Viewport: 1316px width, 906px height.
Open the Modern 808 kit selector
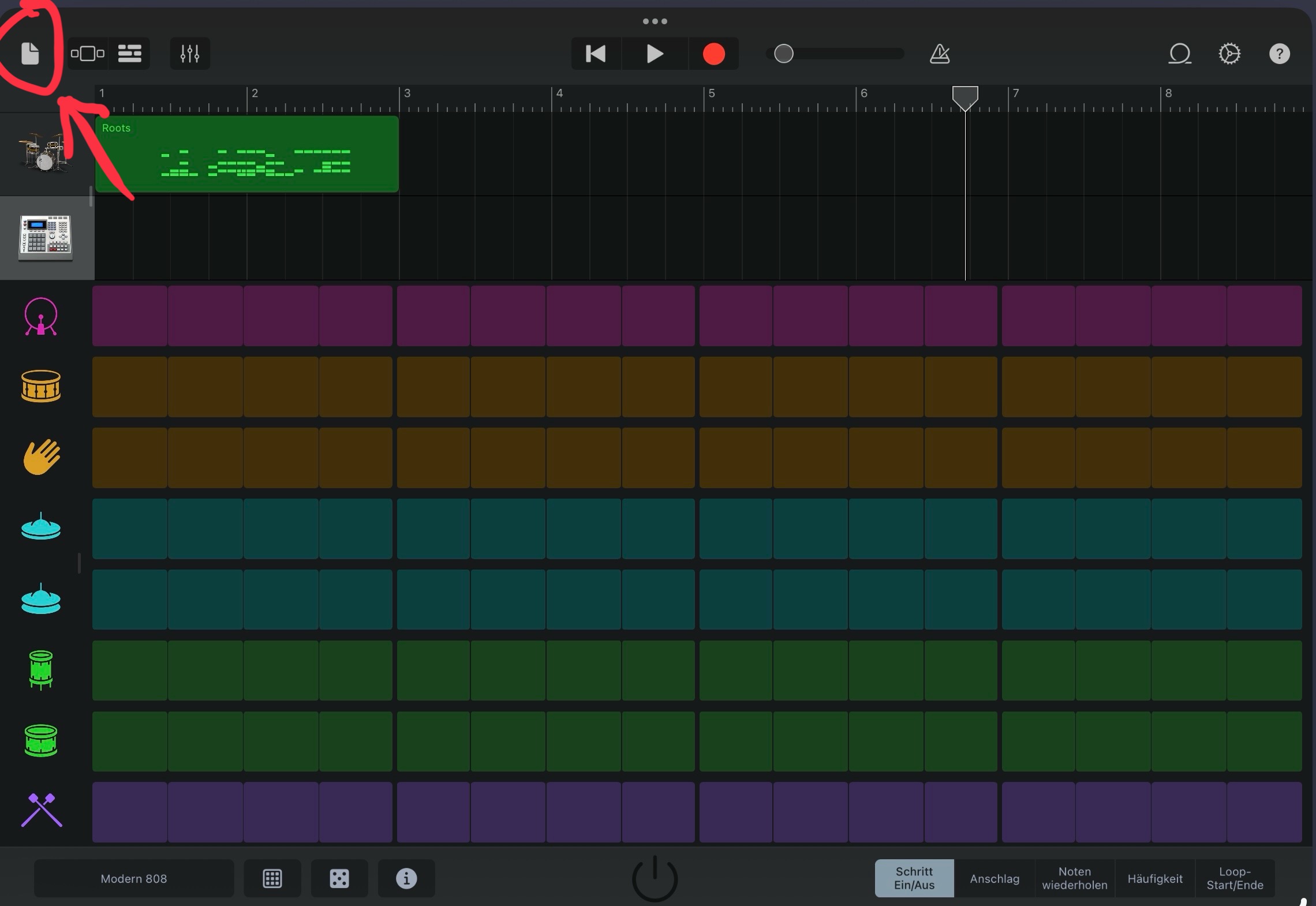click(134, 878)
